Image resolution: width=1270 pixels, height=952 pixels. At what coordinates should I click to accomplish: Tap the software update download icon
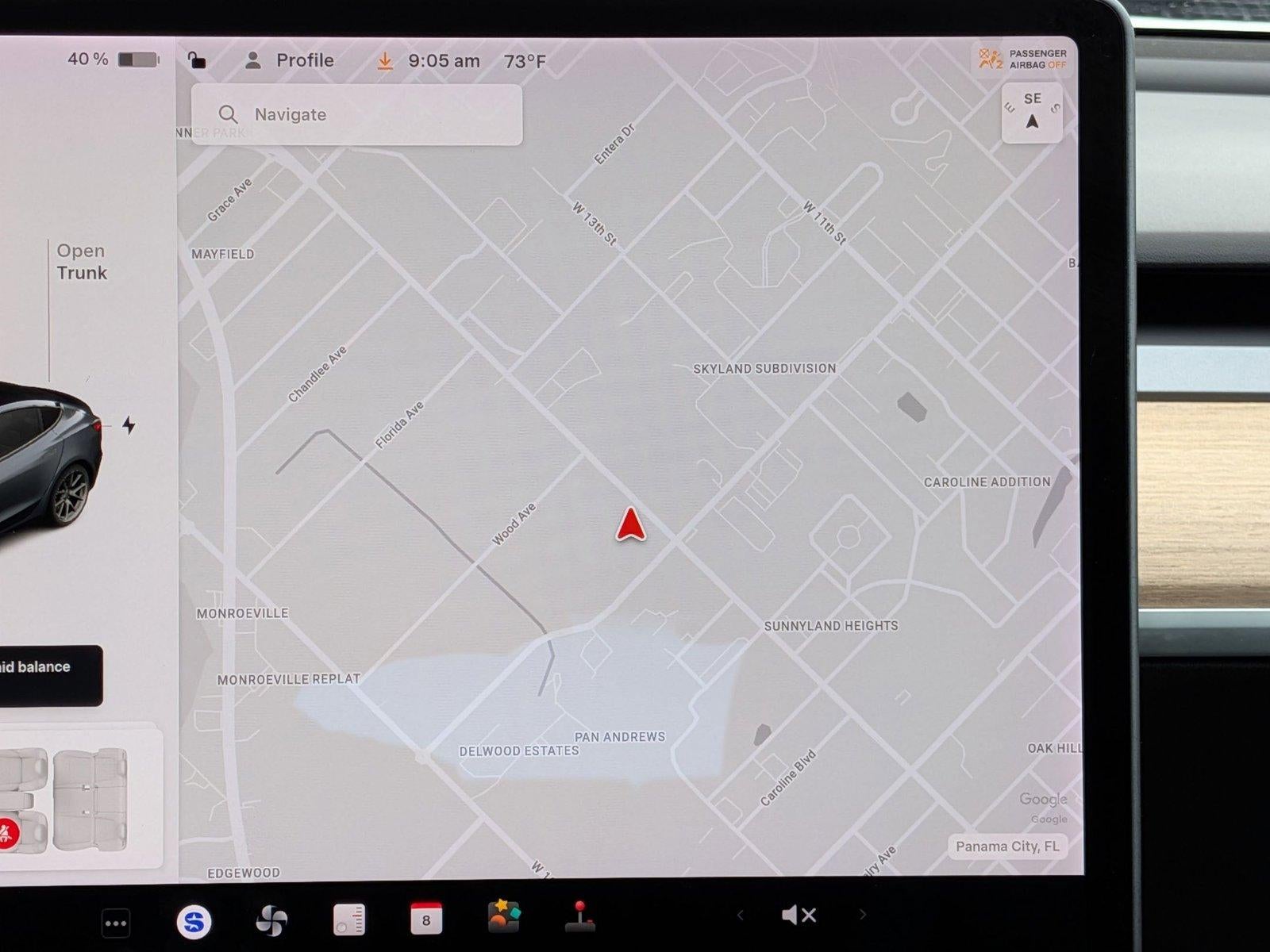385,61
